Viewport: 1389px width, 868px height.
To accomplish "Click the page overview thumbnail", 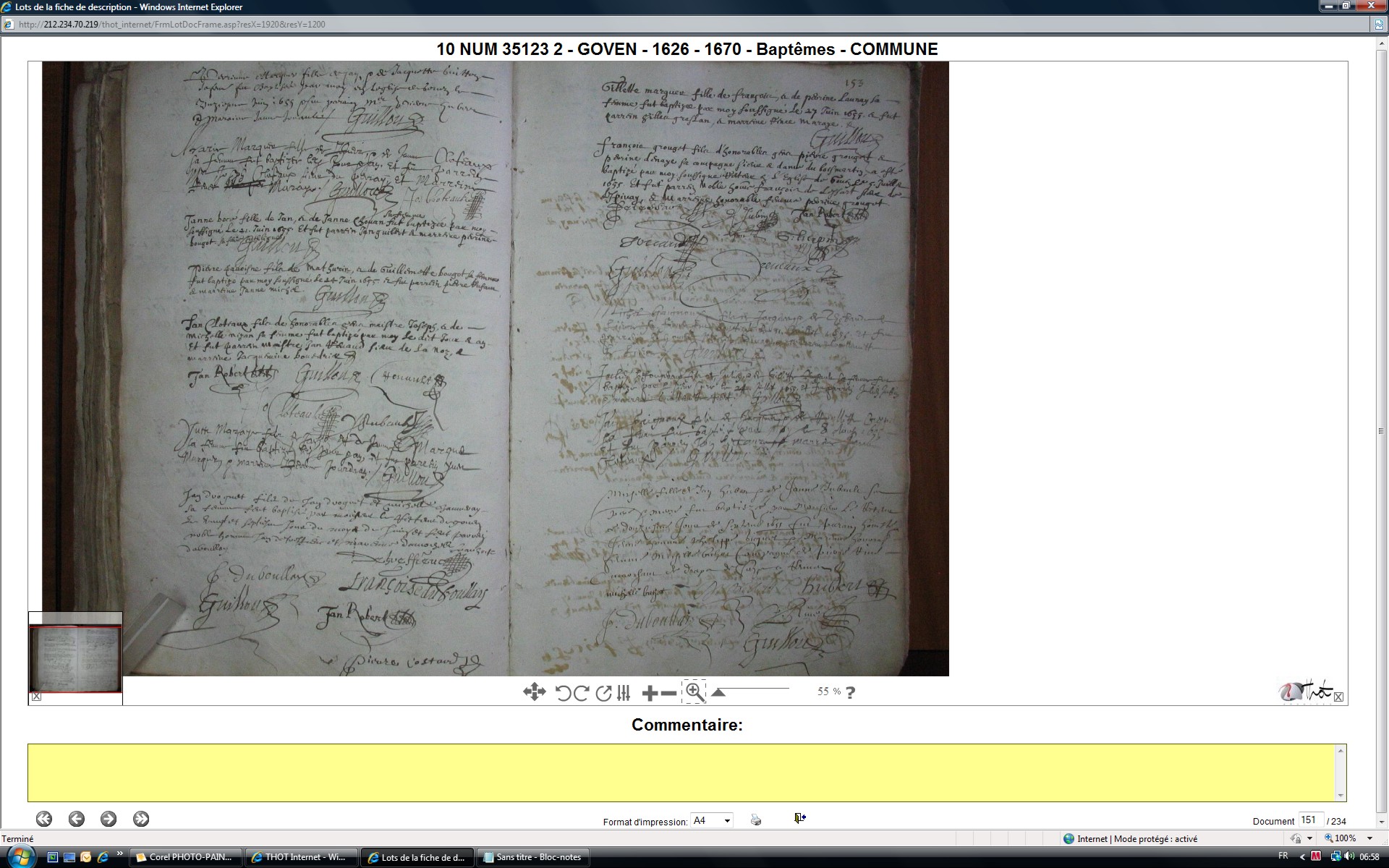I will point(75,658).
